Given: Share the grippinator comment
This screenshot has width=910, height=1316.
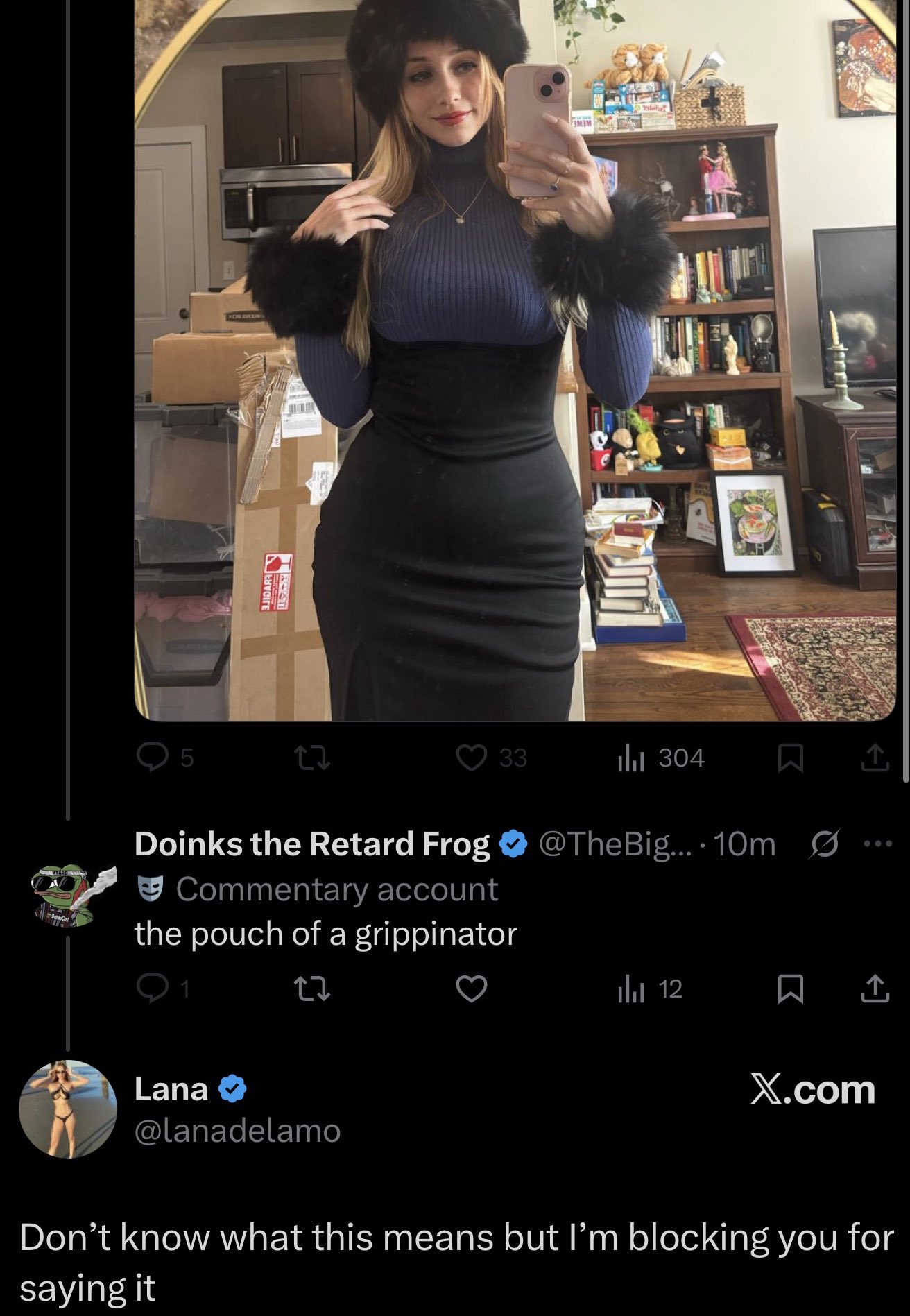Looking at the screenshot, I should click(875, 989).
